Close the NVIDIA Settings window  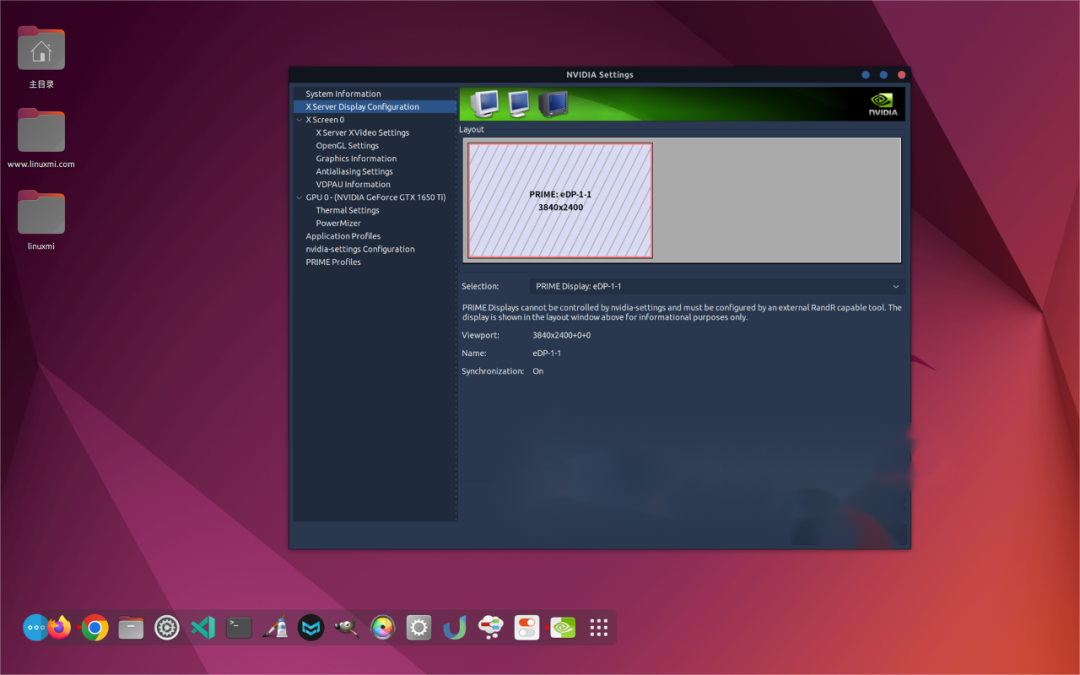click(x=901, y=74)
